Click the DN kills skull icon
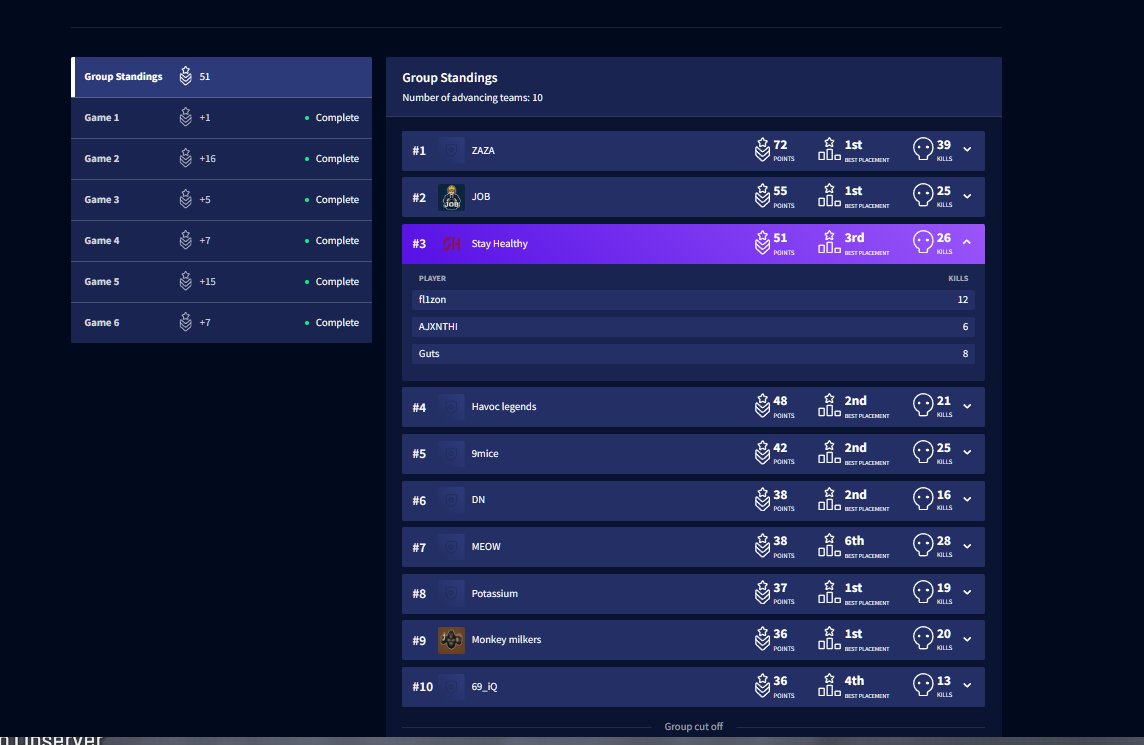 coord(923,499)
